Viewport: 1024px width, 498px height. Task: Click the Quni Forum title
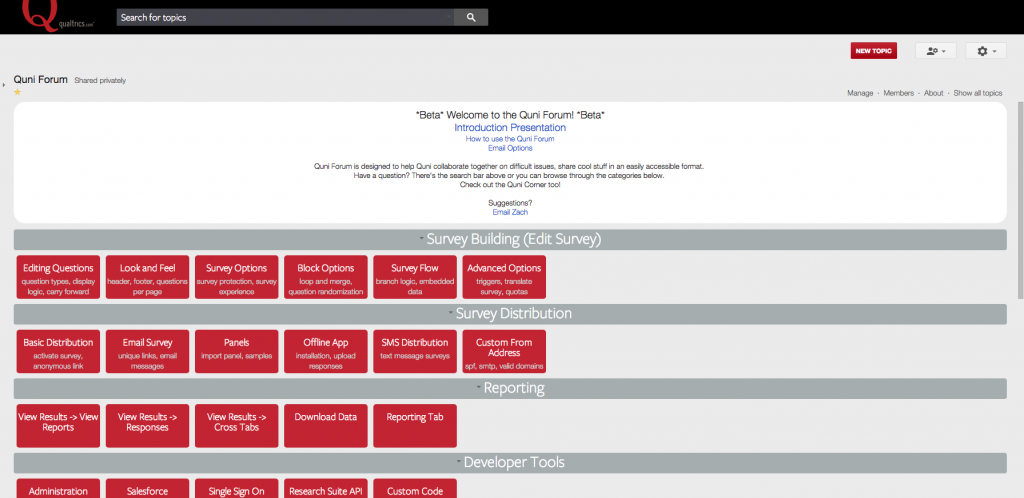[x=40, y=80]
